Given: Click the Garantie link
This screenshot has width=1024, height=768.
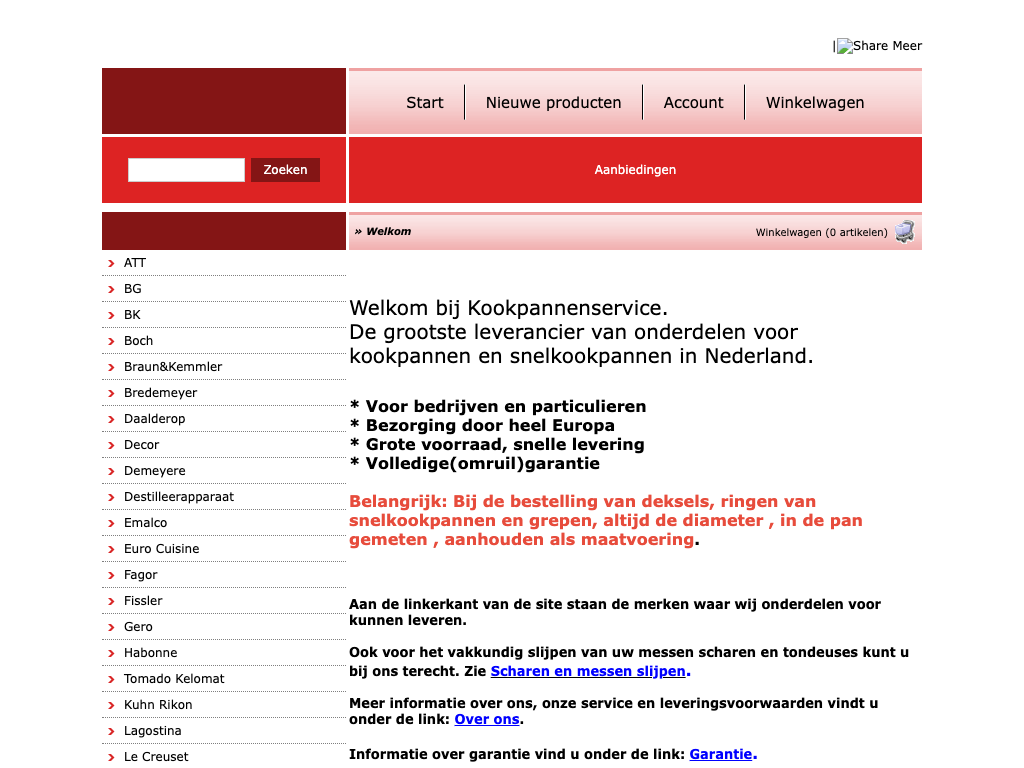Looking at the screenshot, I should pyautogui.click(x=720, y=754).
